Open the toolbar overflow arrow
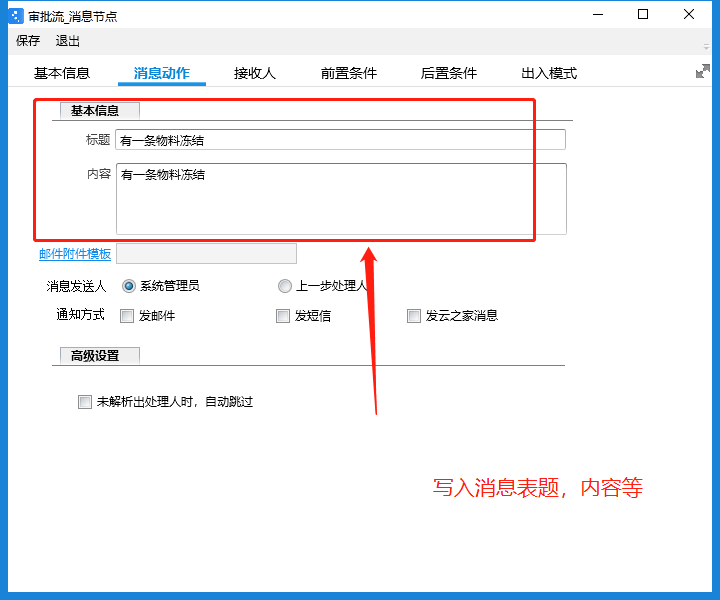 706,46
